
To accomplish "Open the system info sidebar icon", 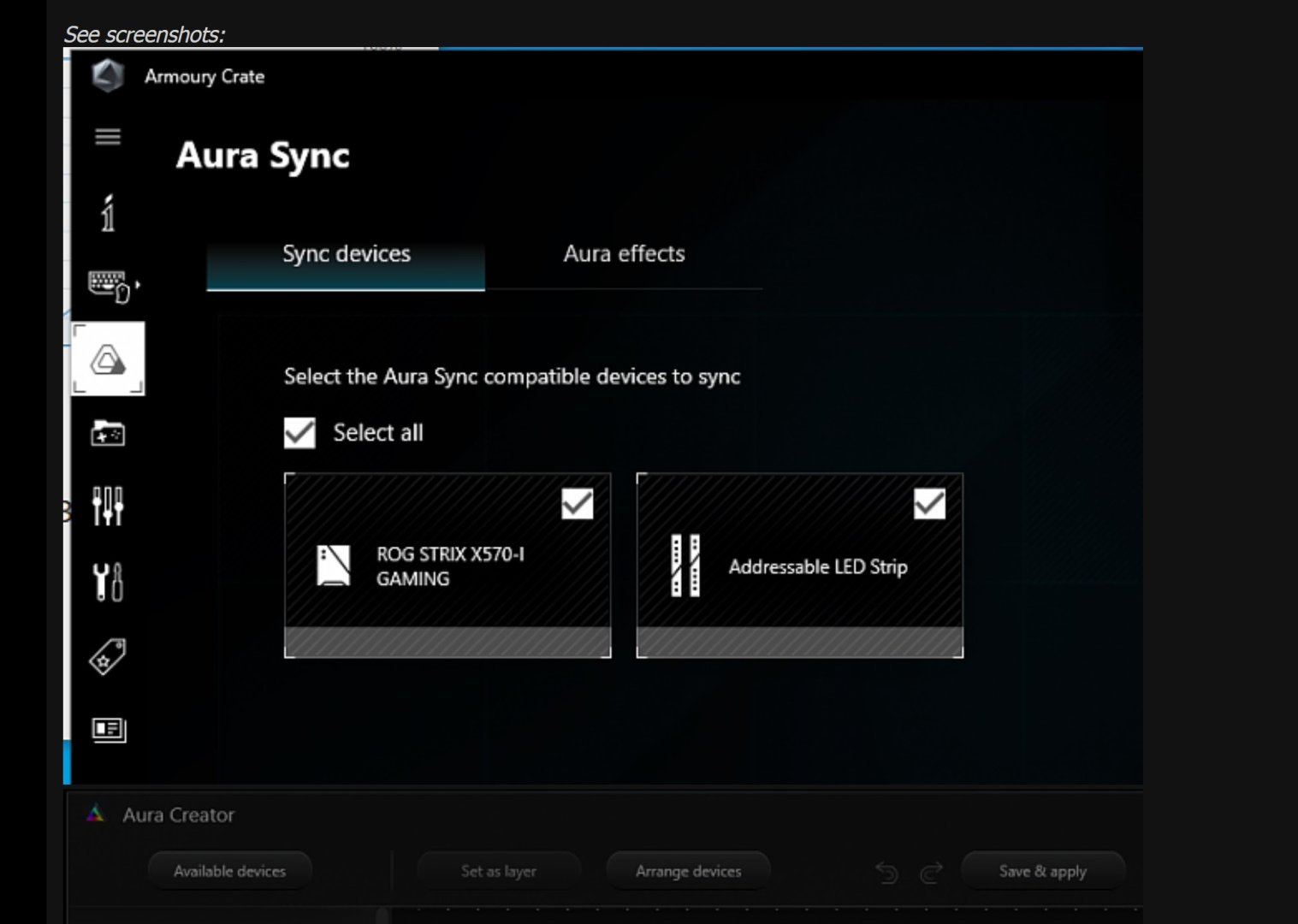I will [108, 213].
